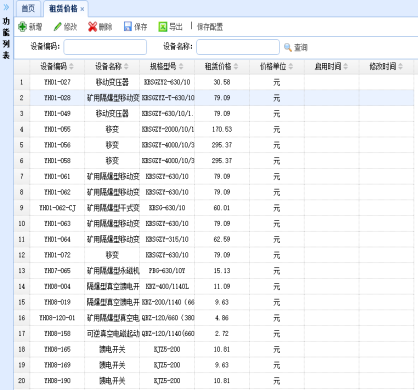Focus the 设备编码 input field
Image resolution: width=419 pixels, height=390 pixels.
105,47
